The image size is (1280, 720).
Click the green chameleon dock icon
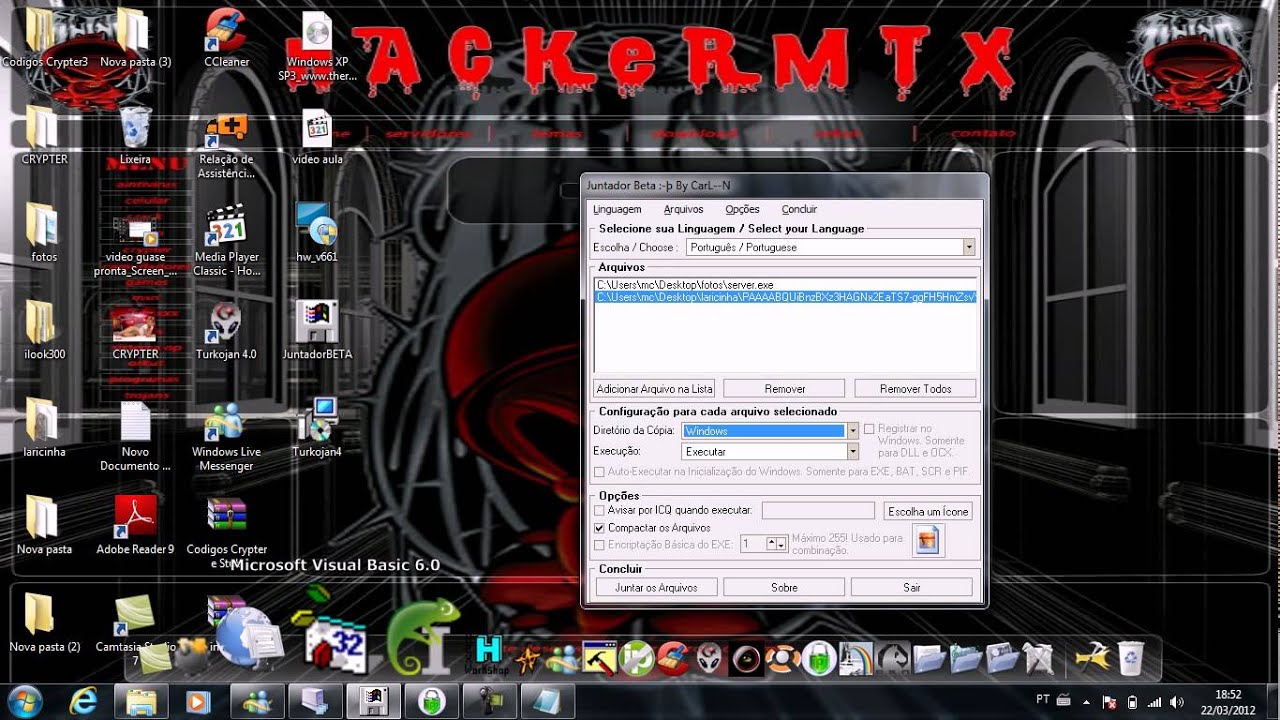click(x=425, y=637)
